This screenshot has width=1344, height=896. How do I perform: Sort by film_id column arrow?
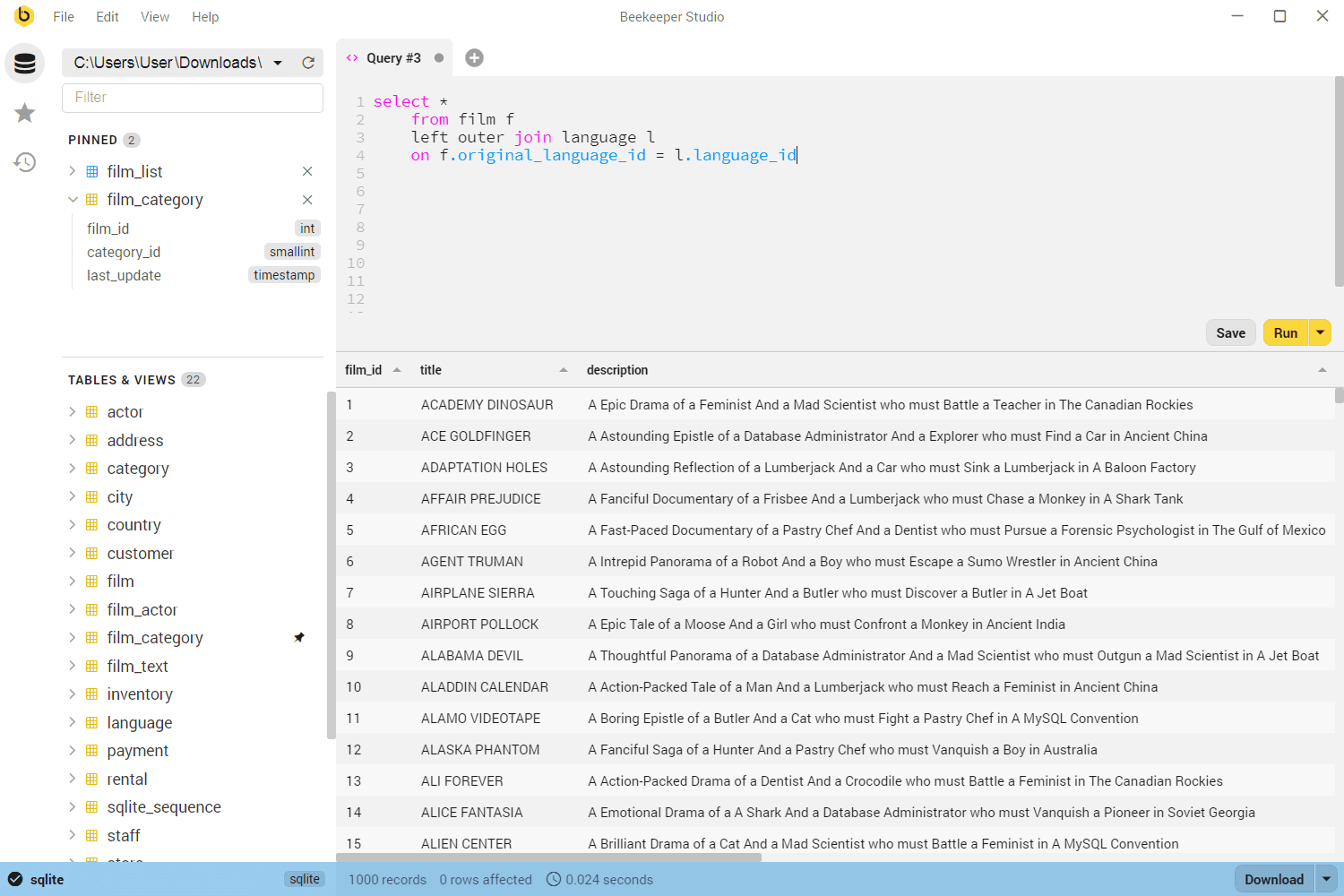[397, 370]
